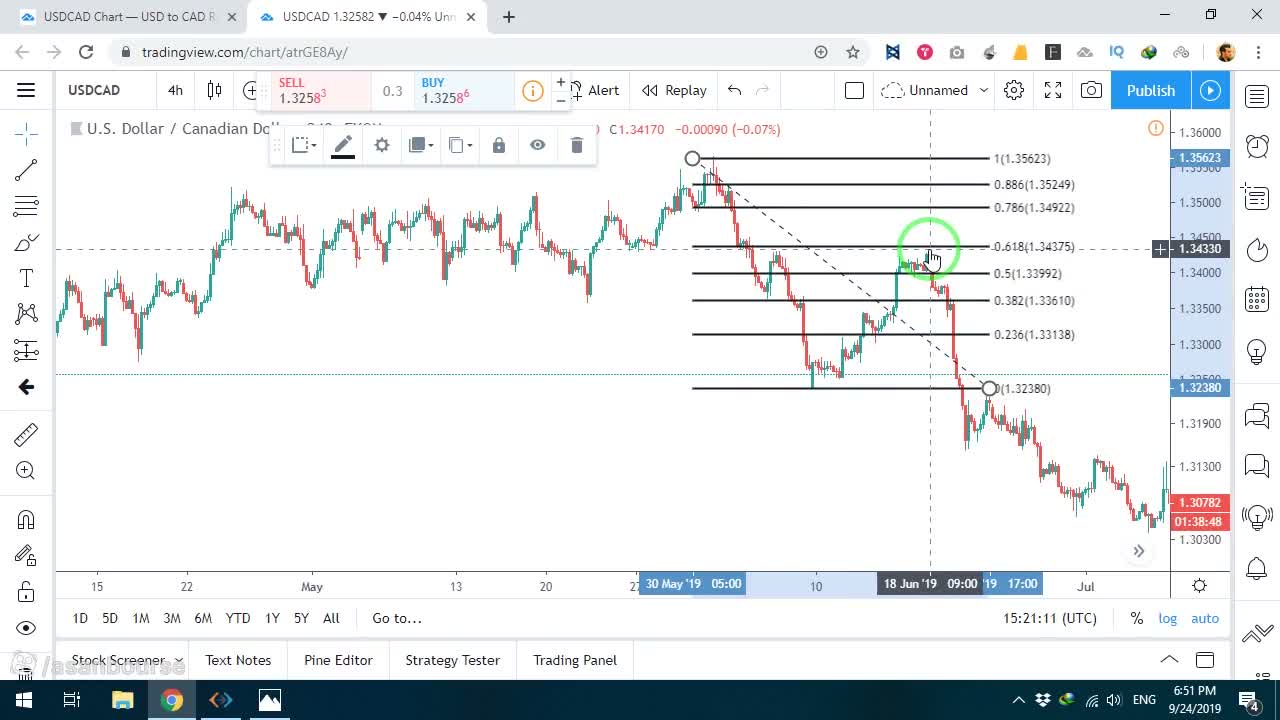The width and height of the screenshot is (1280, 720).
Task: Open the drawing template dropdown in floating toolbar
Action: 303,145
